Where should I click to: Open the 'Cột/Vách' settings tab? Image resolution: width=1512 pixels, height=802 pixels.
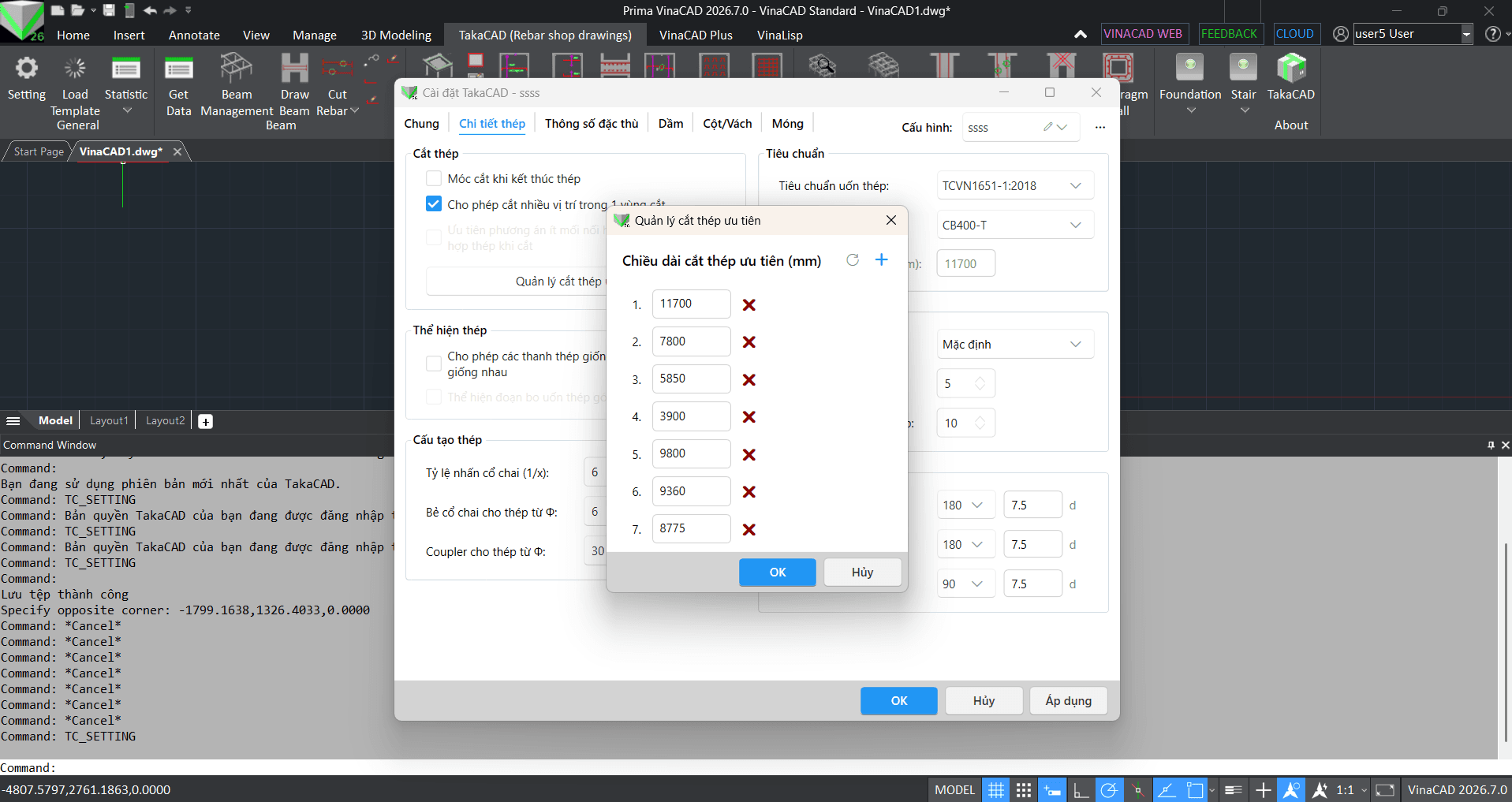pos(727,124)
